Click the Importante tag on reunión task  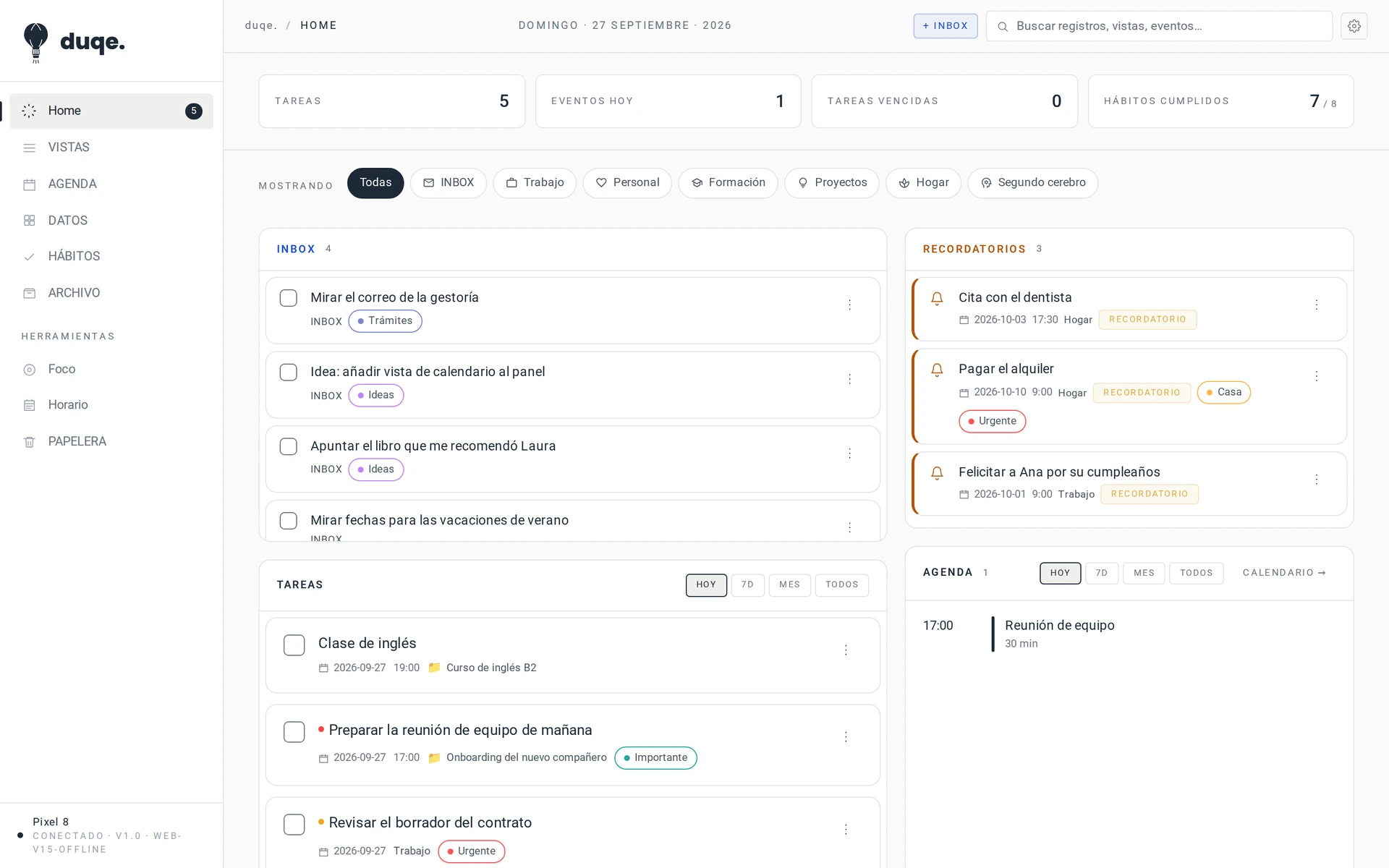tap(655, 758)
